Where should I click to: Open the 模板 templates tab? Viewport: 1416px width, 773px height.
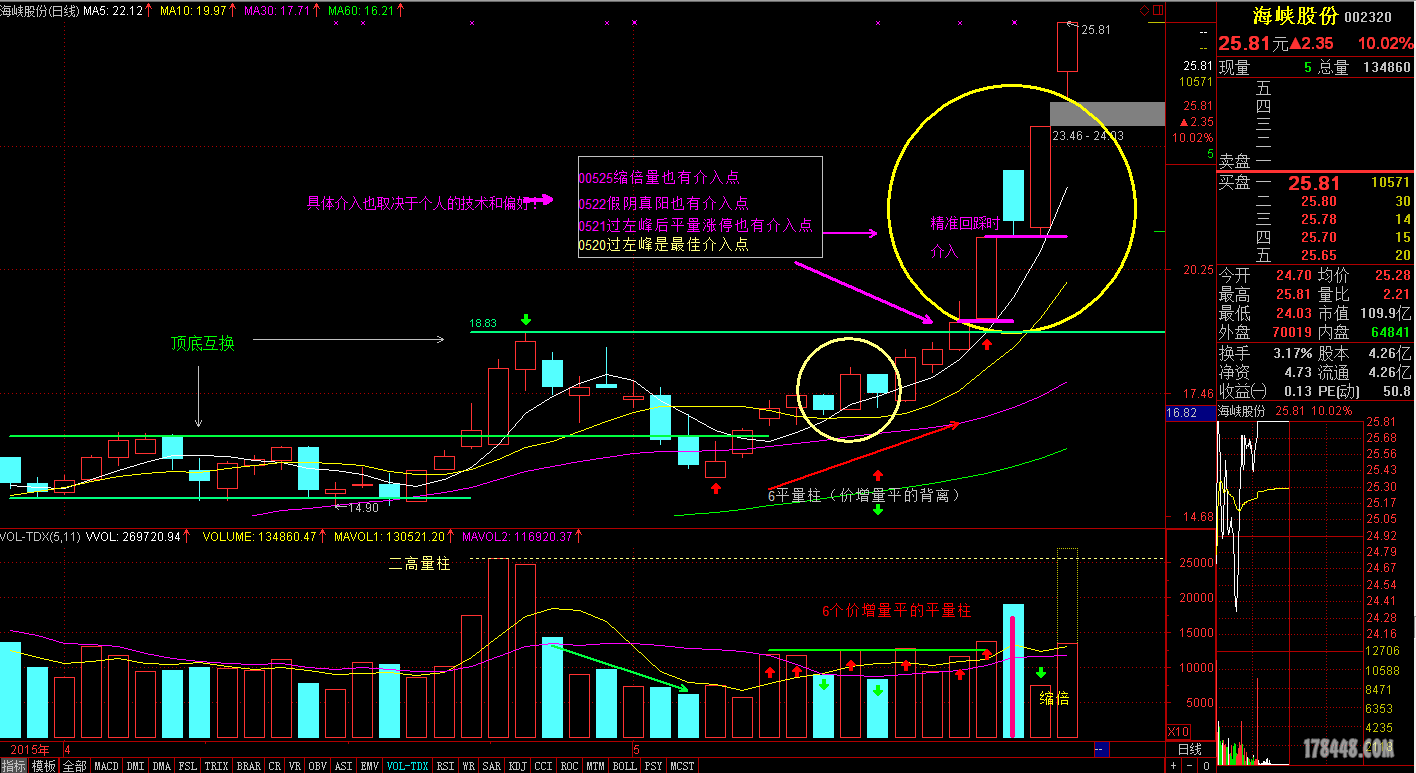[43, 766]
